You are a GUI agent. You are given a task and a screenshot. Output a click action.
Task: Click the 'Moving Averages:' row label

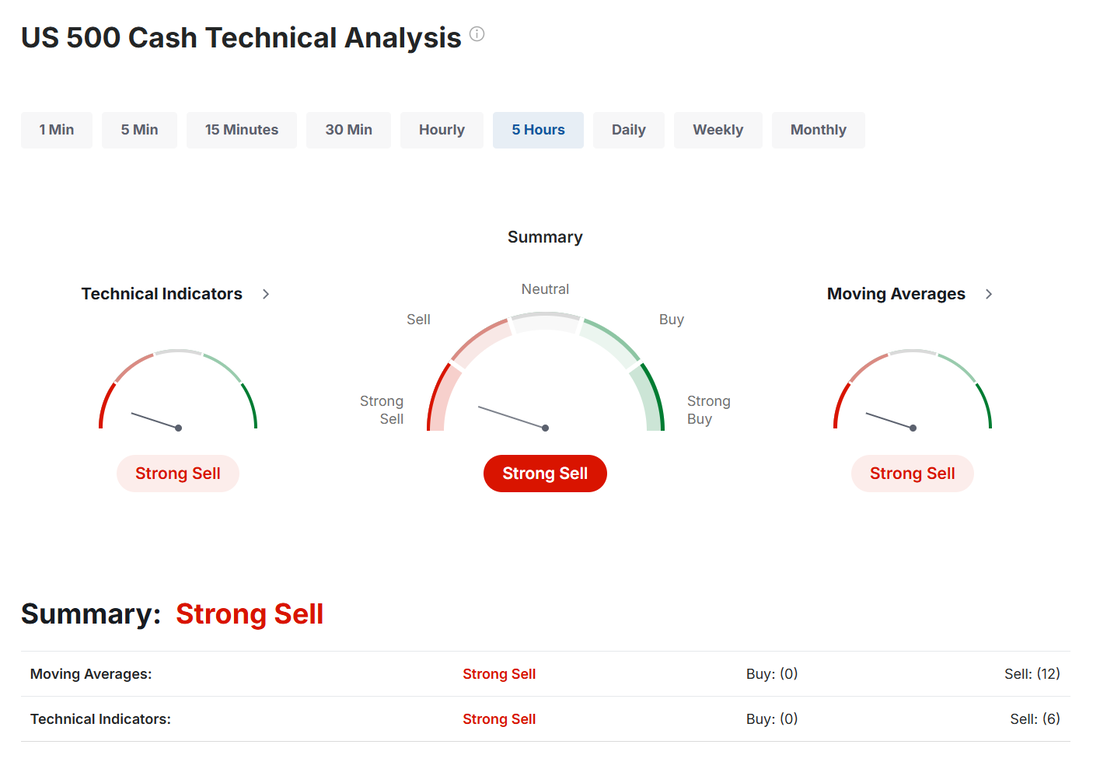(x=91, y=674)
